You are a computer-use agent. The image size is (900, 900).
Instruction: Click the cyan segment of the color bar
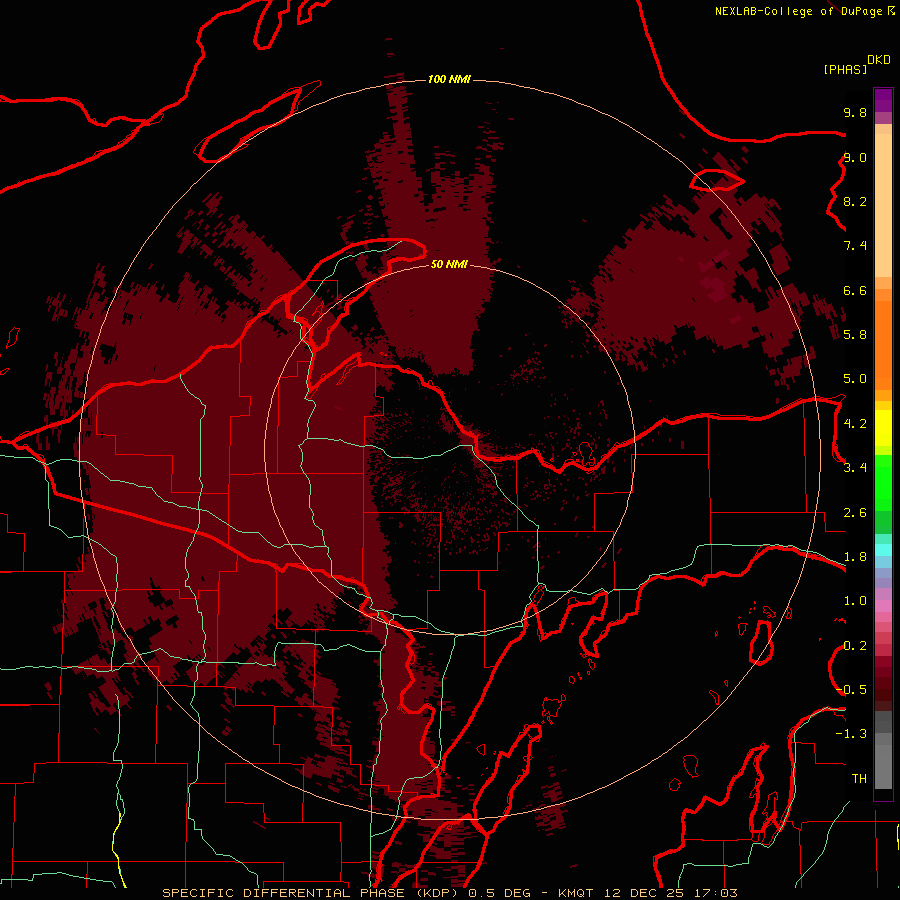coord(883,550)
